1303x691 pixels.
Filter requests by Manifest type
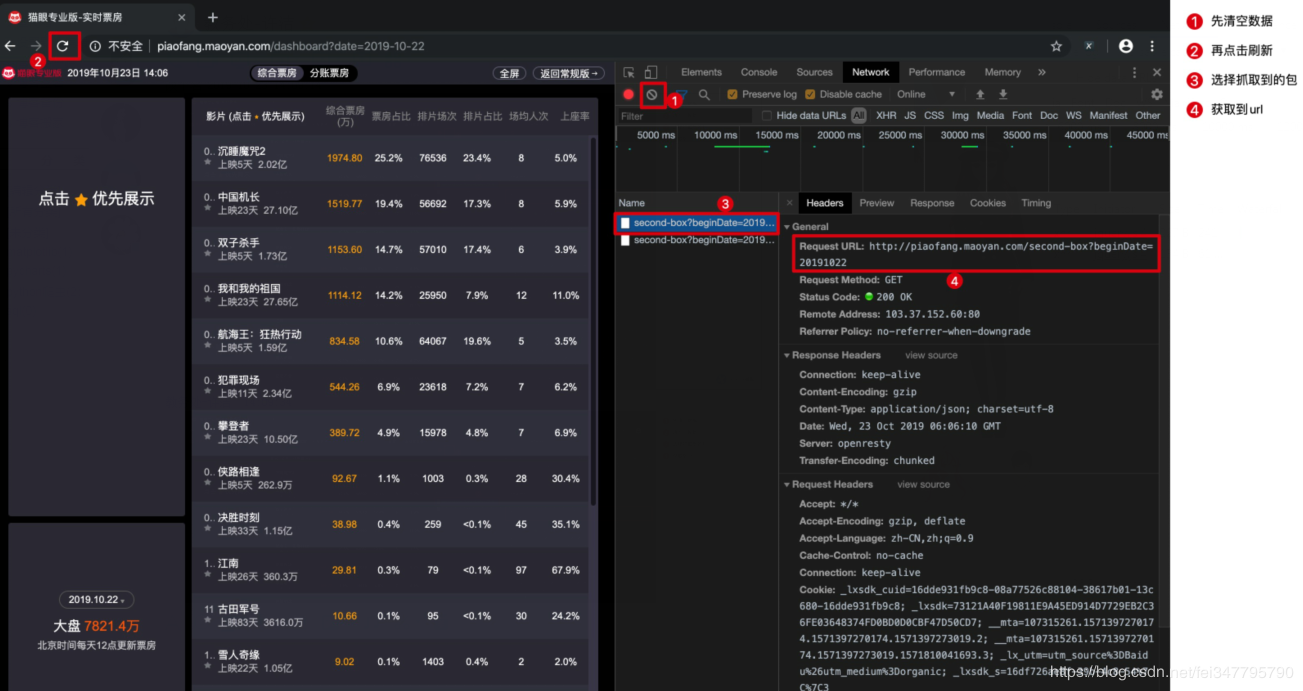click(1108, 115)
